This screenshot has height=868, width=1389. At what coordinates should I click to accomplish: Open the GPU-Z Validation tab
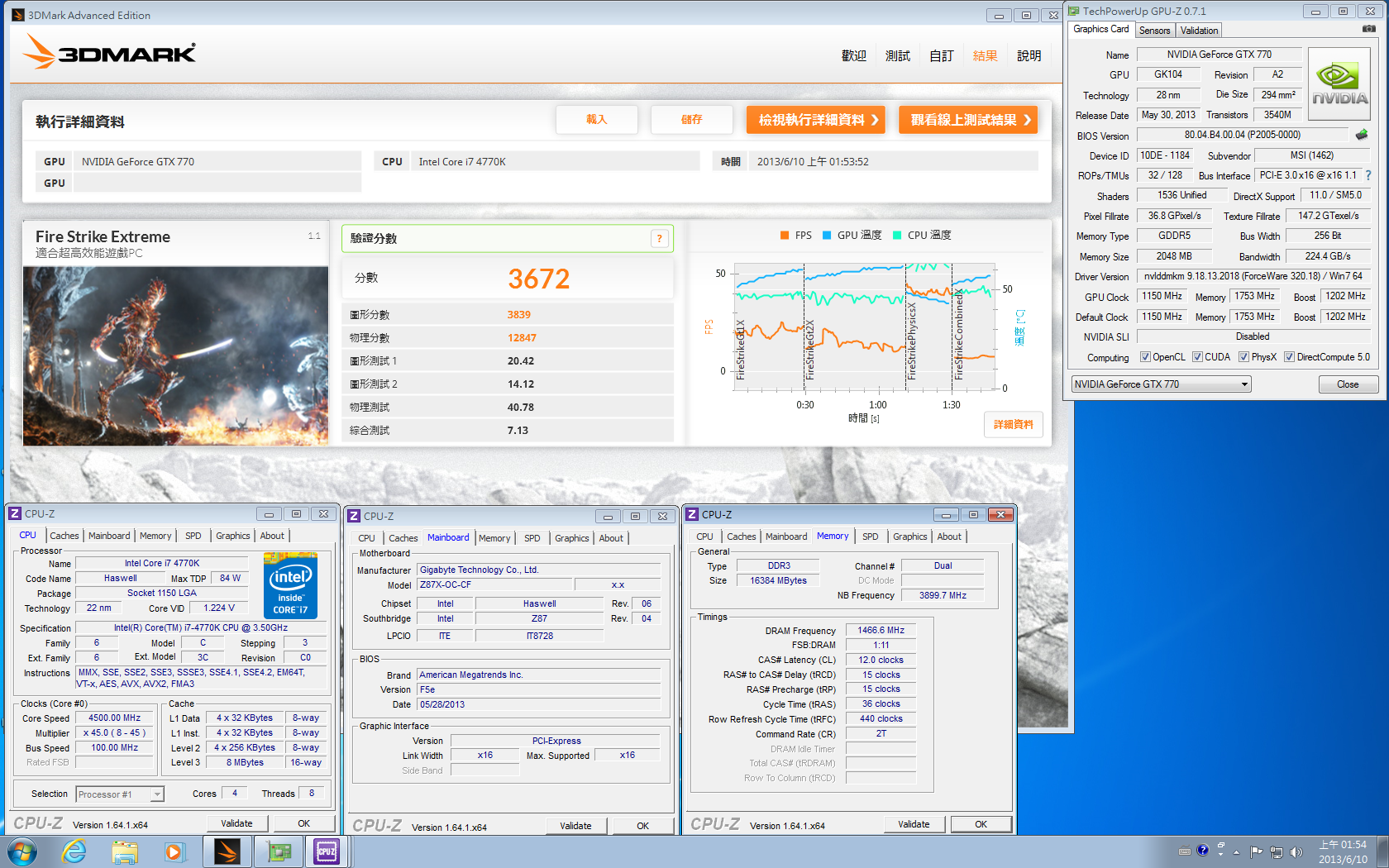(x=1199, y=31)
